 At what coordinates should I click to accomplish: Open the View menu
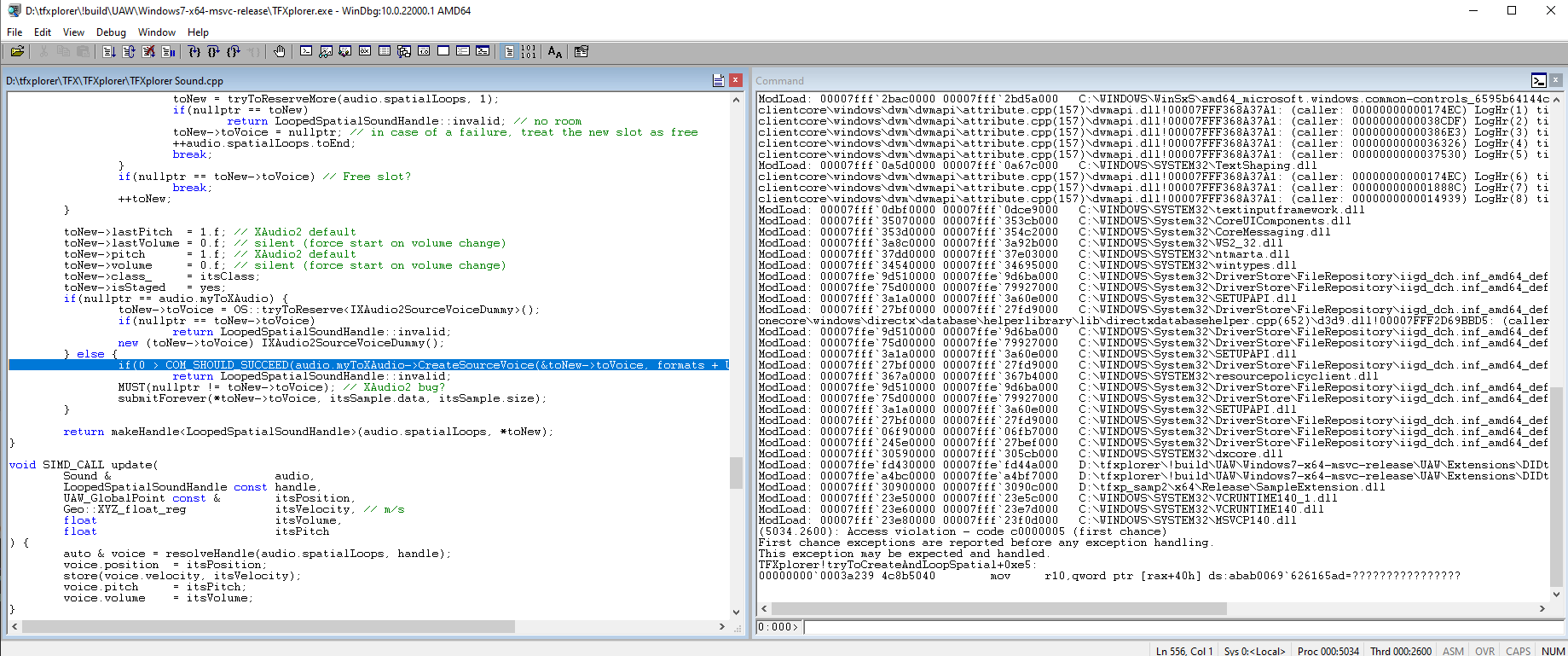tap(73, 32)
